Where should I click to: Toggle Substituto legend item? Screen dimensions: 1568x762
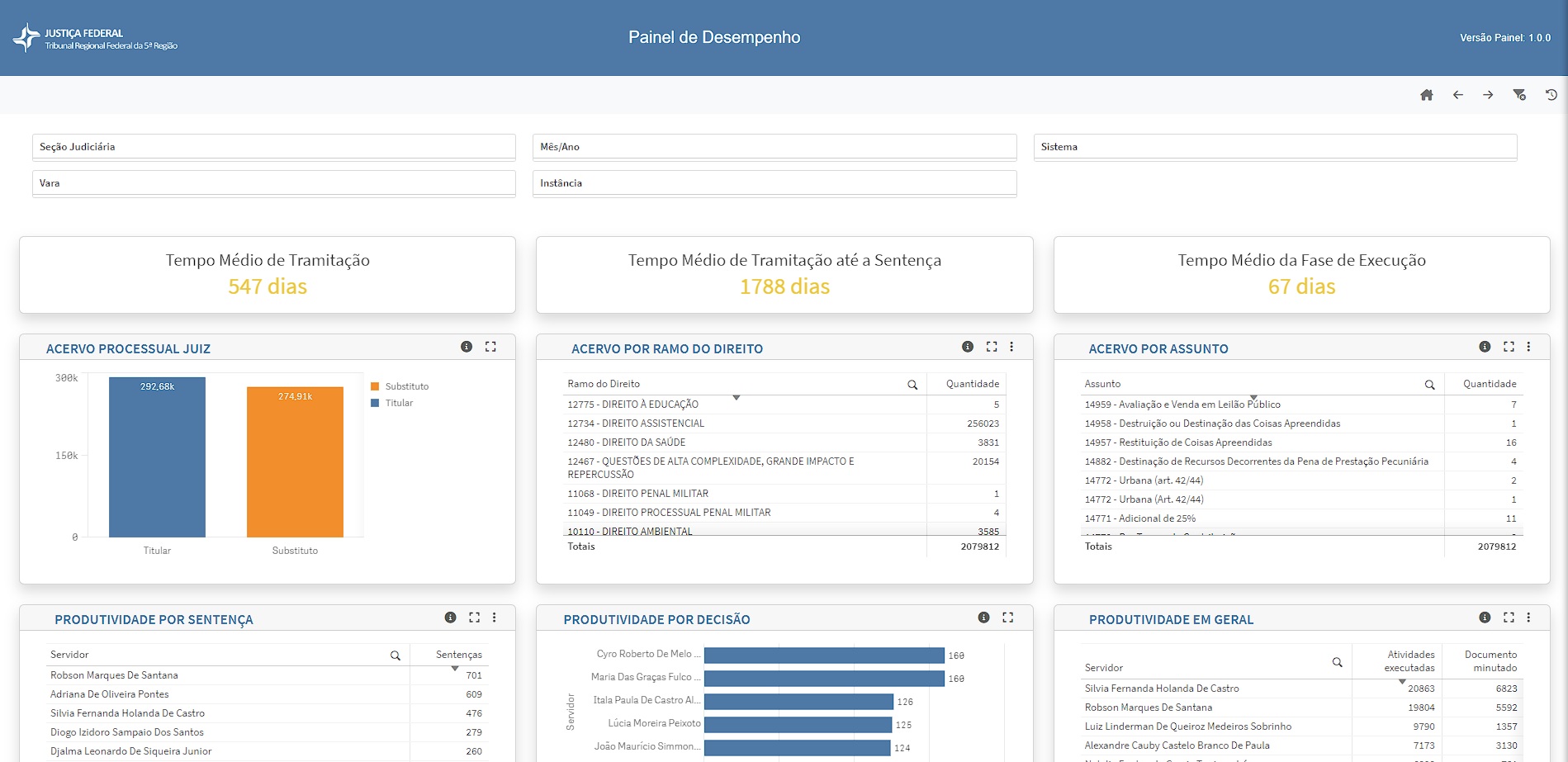(x=400, y=386)
